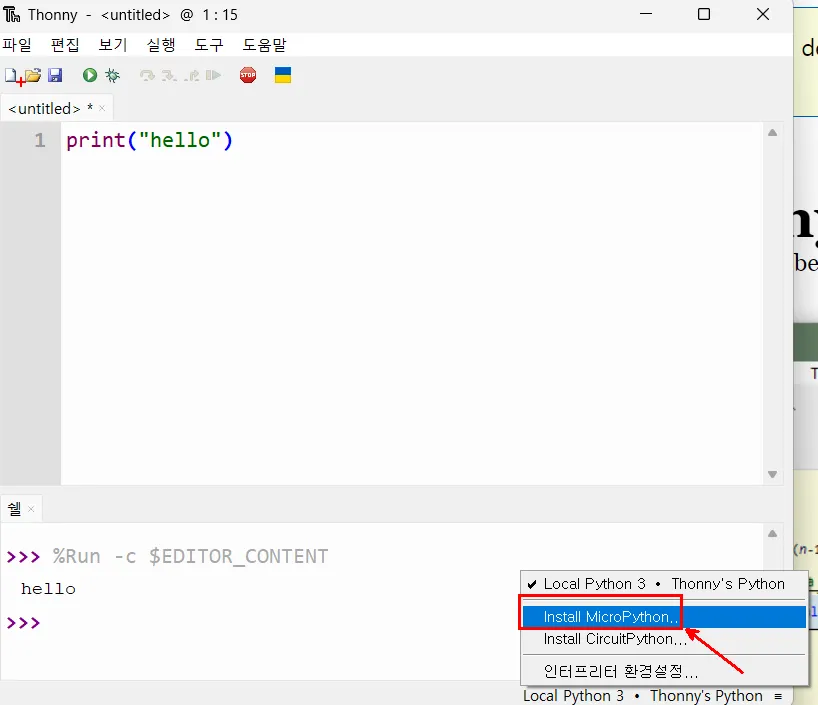Open 인터프리터 환경설정... from popup menu
Viewport: 818px width, 705px height.
(664, 671)
